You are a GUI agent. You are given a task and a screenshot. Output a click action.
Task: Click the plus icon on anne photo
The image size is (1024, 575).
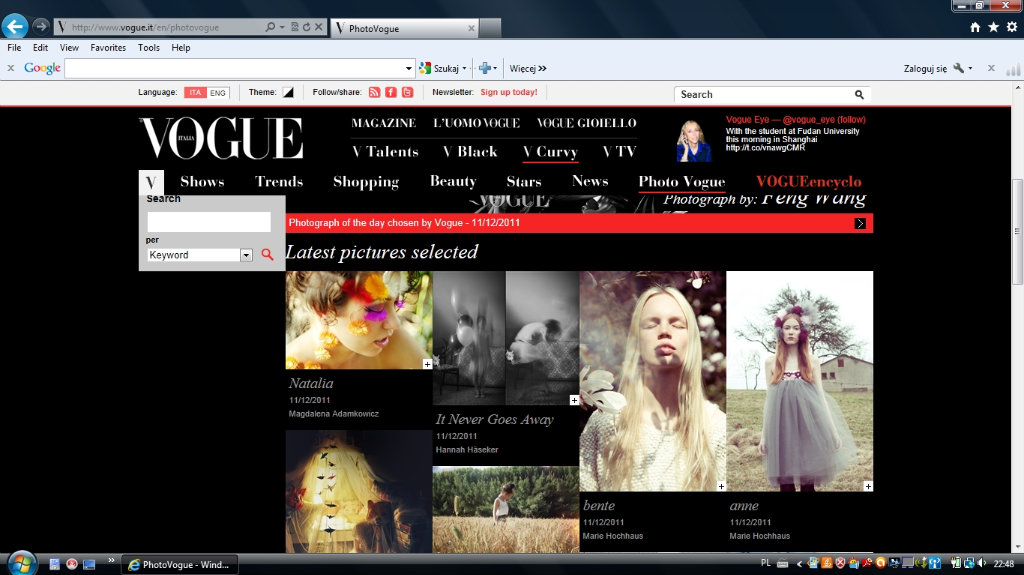pos(868,486)
